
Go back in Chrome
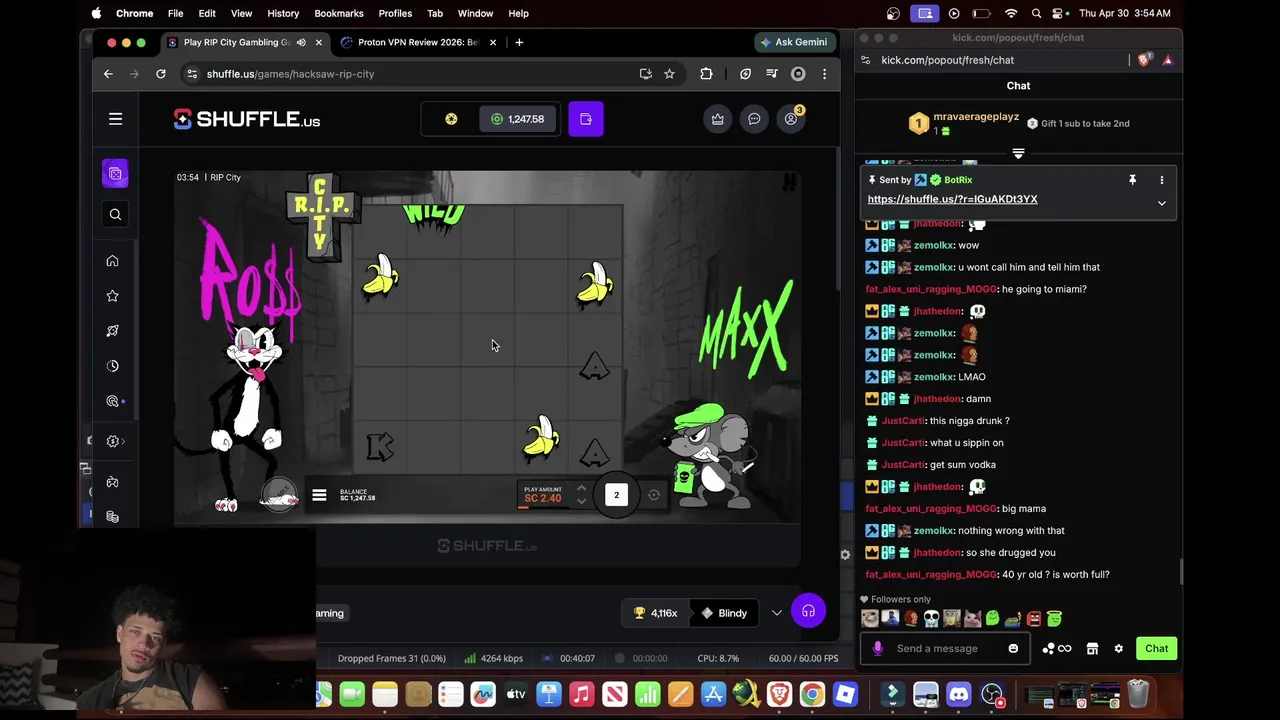click(108, 74)
